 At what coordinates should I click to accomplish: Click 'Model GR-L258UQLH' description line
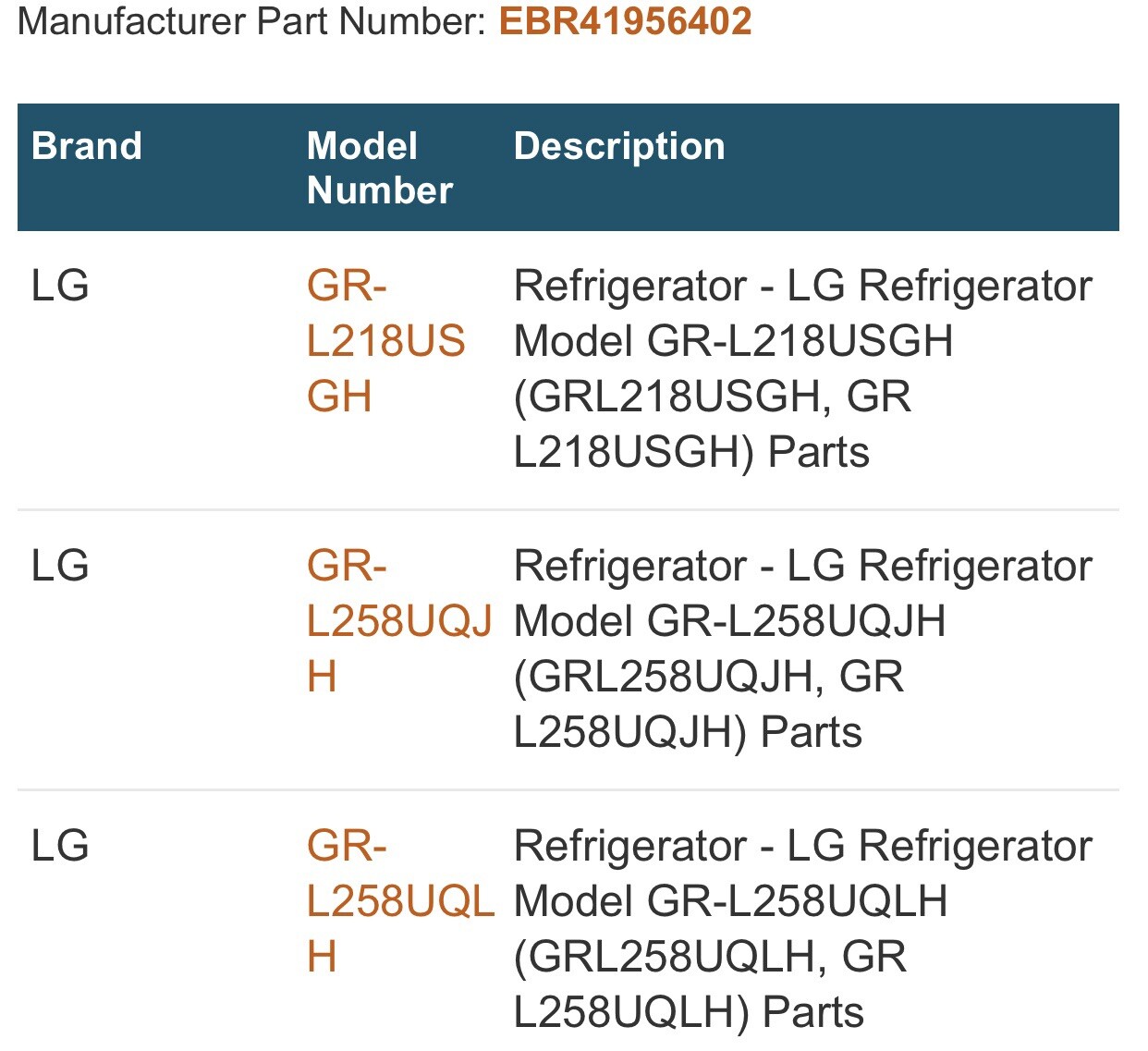click(730, 901)
